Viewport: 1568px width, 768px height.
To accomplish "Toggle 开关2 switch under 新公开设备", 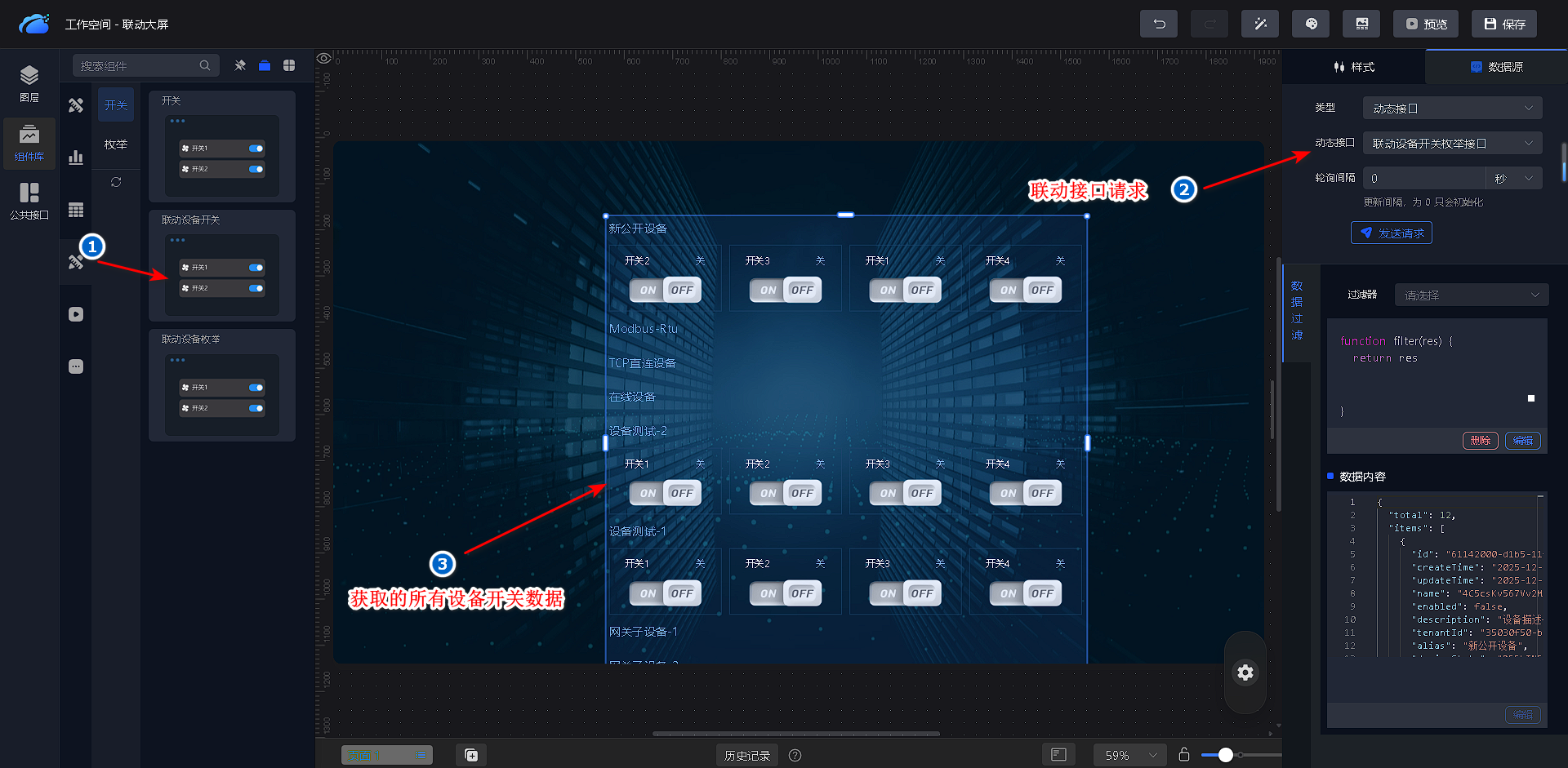I will [x=665, y=290].
